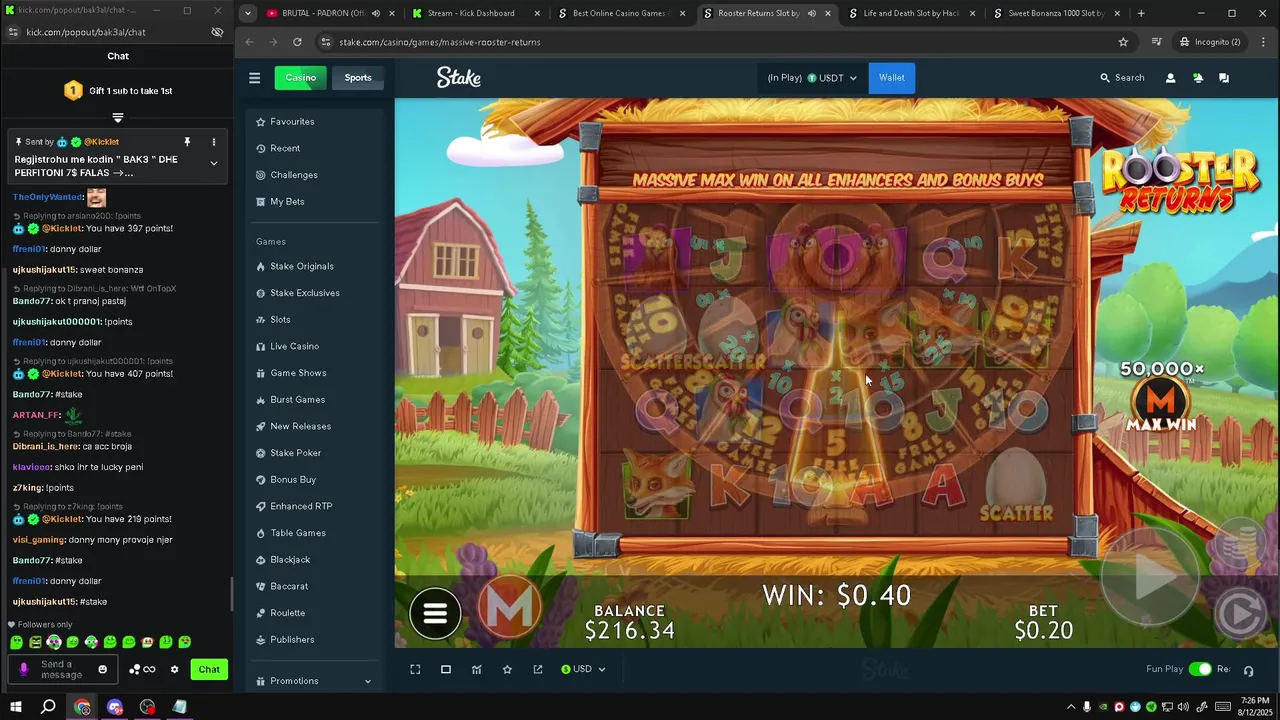Open the support headset icon
This screenshot has width=1280, height=720.
(x=1248, y=670)
